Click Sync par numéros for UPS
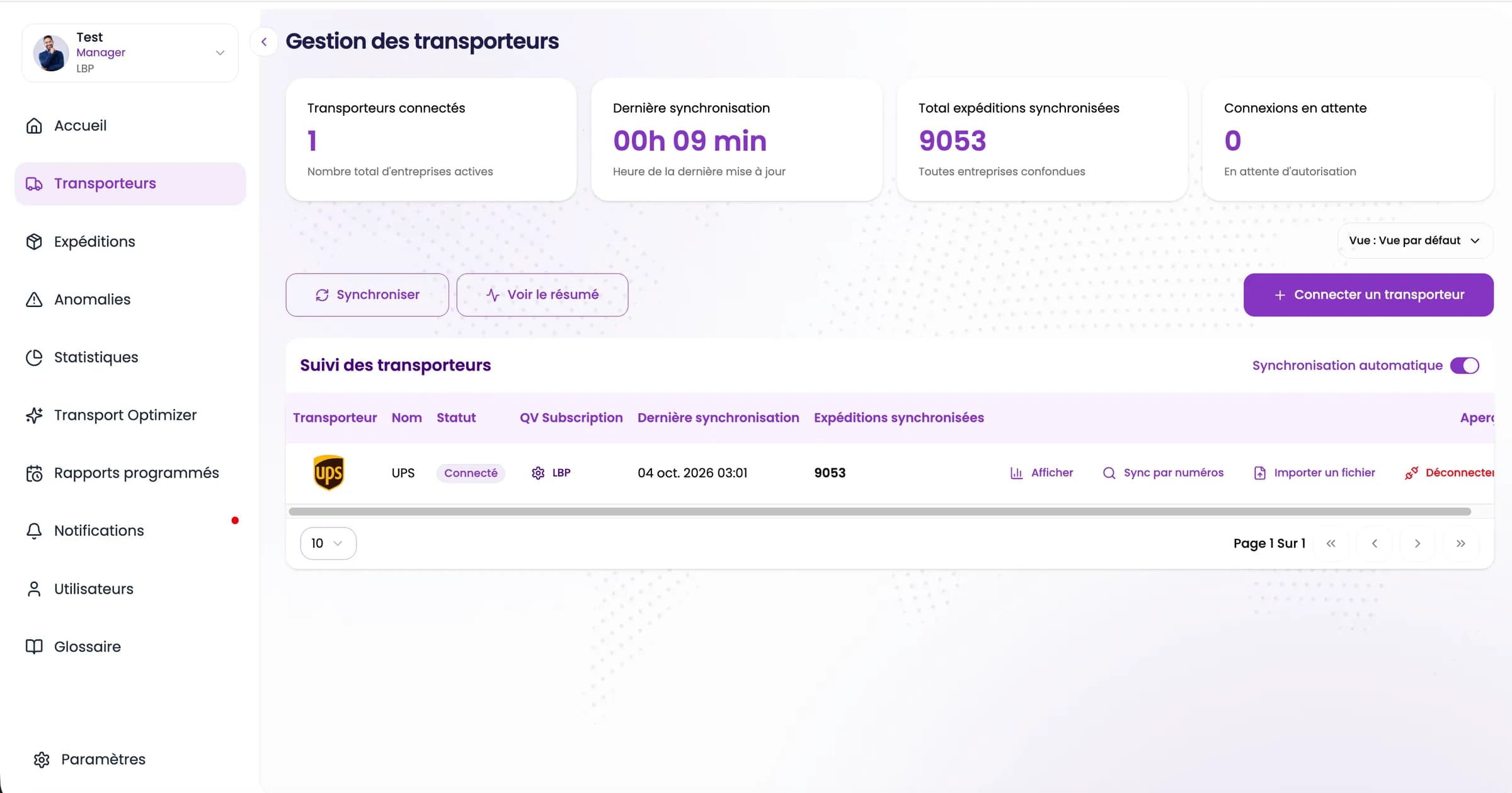The width and height of the screenshot is (1512, 793). point(1163,473)
